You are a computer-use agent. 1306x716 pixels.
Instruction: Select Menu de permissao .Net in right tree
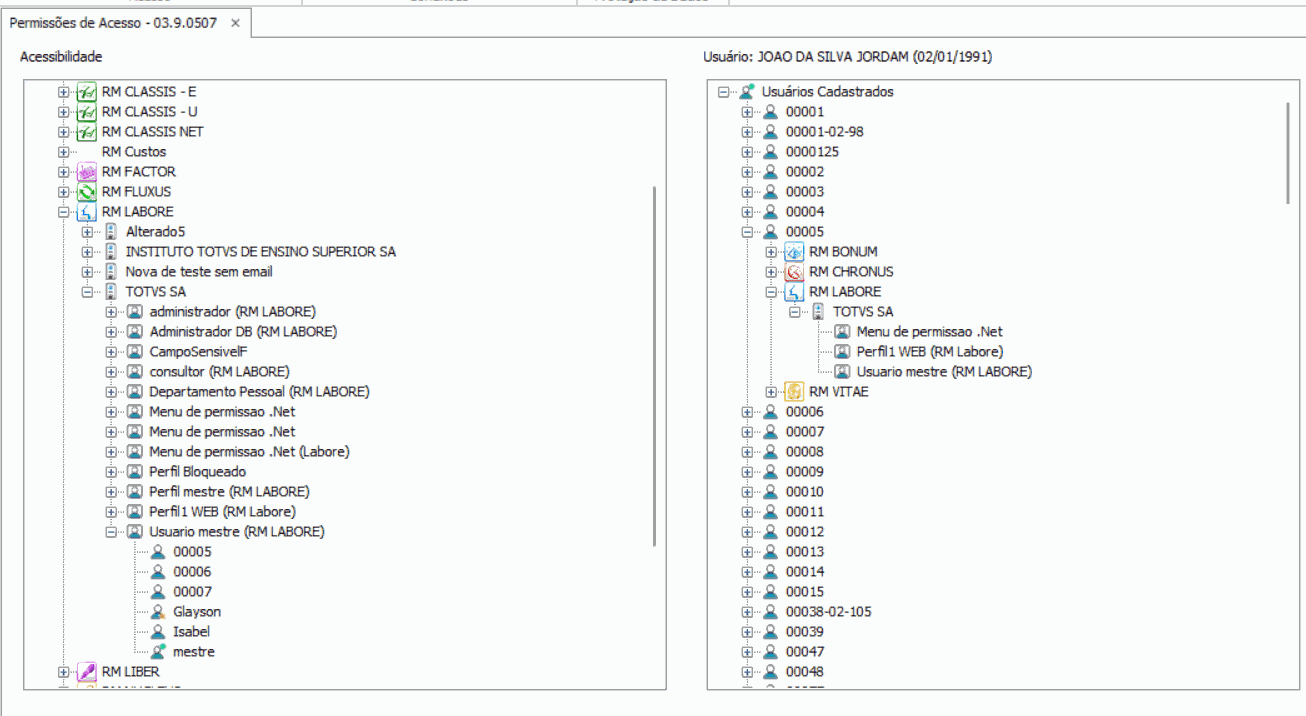(929, 332)
